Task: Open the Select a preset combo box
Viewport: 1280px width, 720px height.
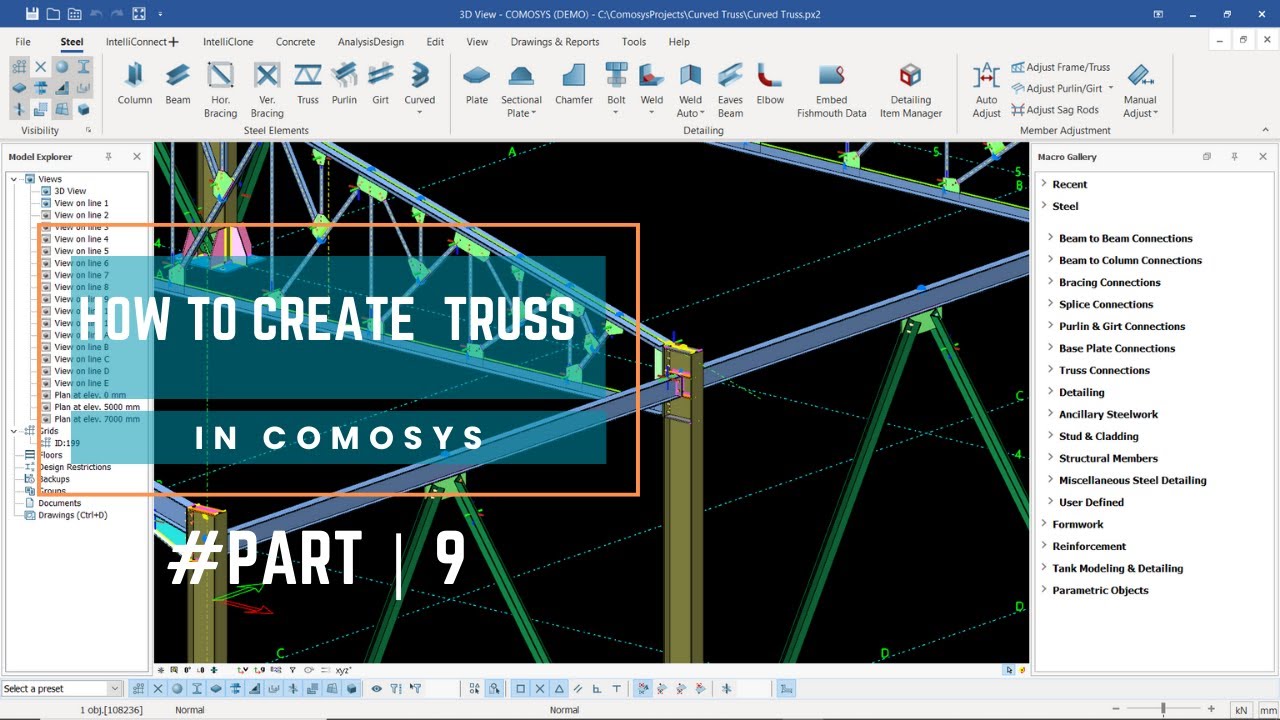Action: pos(61,689)
